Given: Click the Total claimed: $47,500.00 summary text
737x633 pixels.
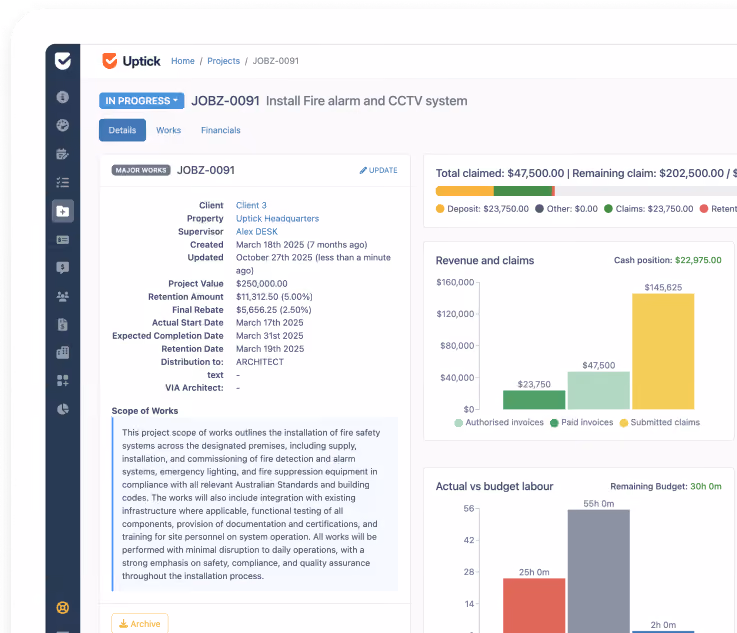Looking at the screenshot, I should coord(500,173).
